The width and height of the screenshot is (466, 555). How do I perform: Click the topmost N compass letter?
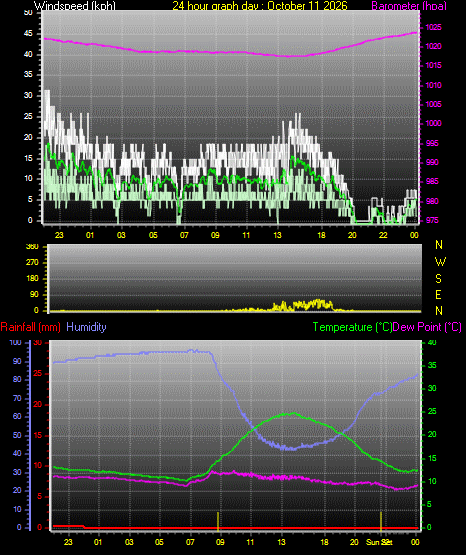[439, 245]
